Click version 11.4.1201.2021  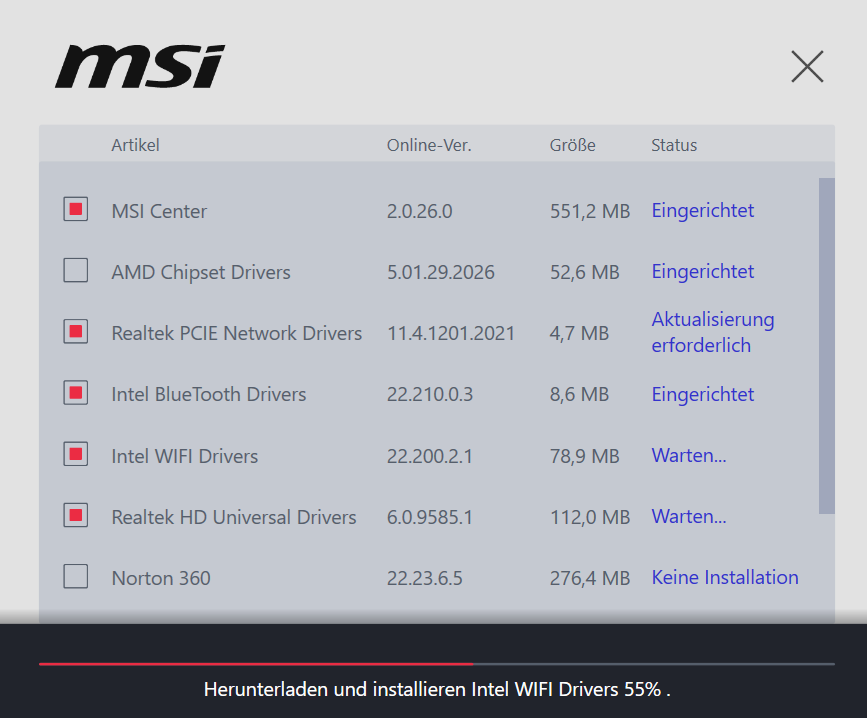(x=451, y=333)
